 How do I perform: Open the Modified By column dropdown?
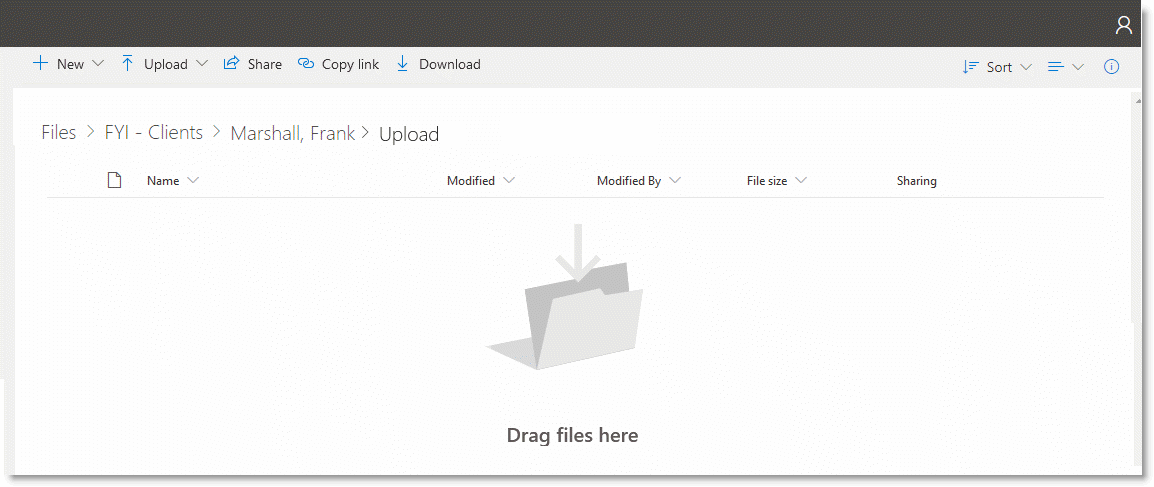[675, 180]
